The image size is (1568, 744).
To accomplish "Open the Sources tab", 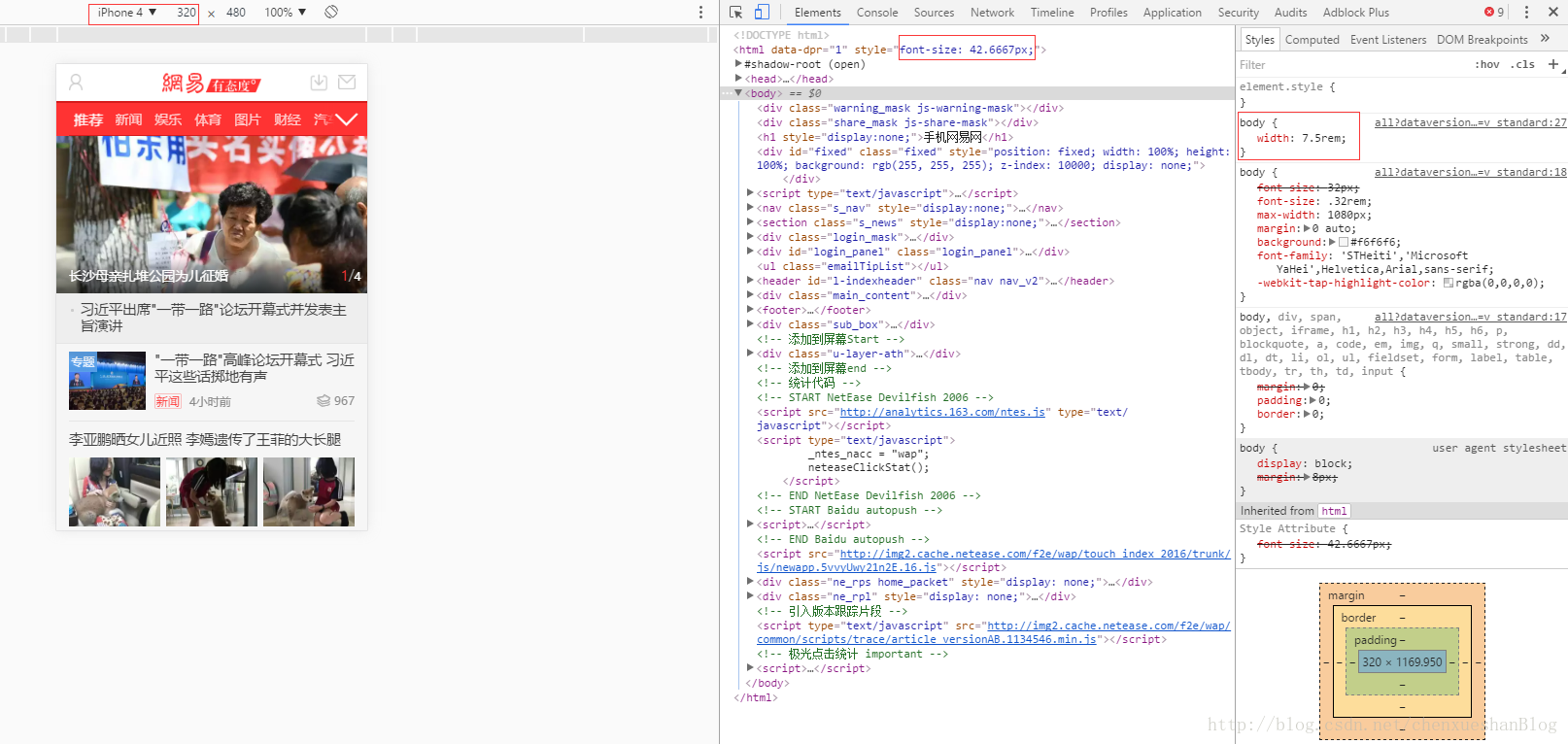I will coord(934,13).
